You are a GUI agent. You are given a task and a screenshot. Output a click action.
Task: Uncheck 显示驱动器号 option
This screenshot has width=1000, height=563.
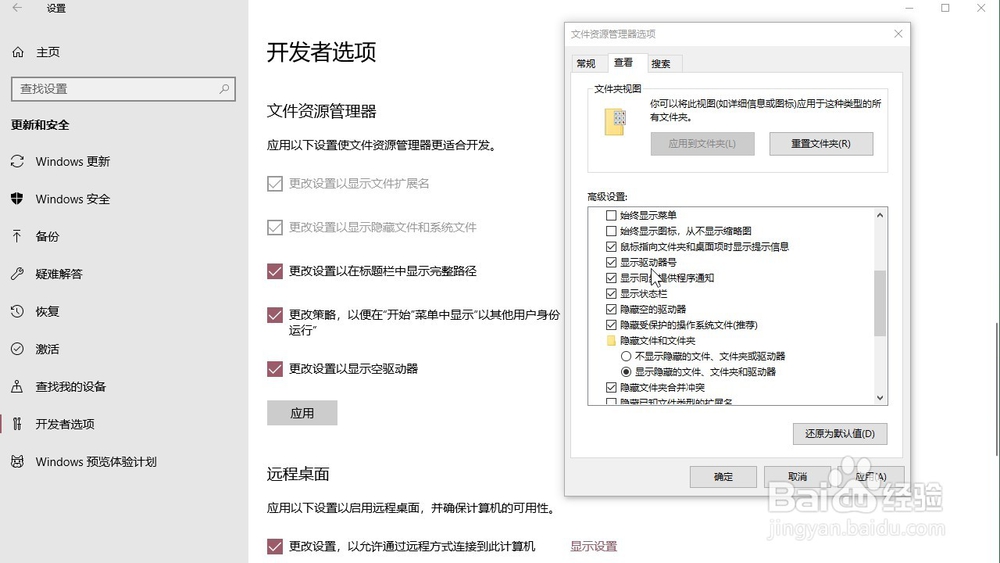(x=611, y=262)
